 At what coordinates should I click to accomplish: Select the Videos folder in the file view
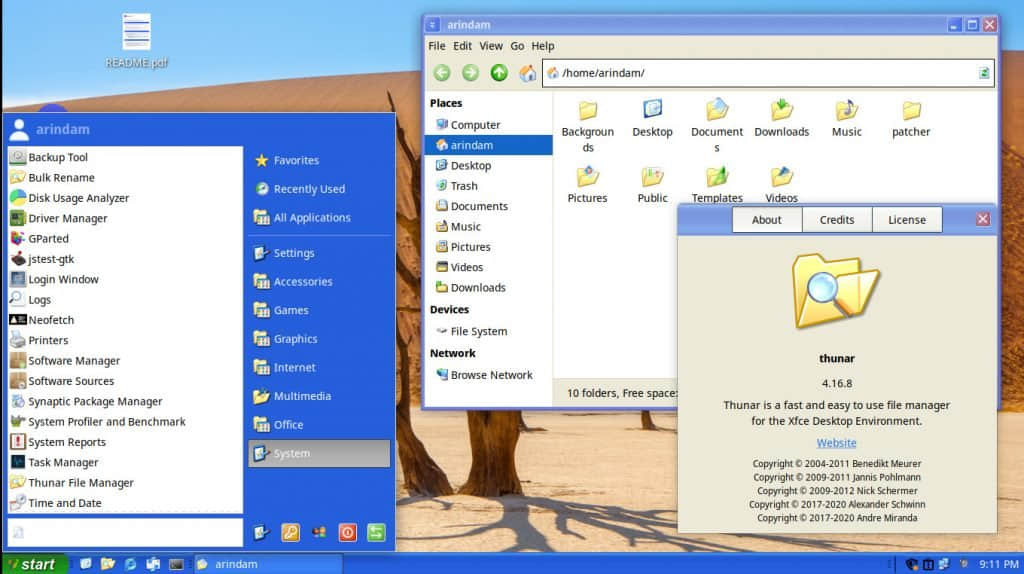(x=782, y=176)
